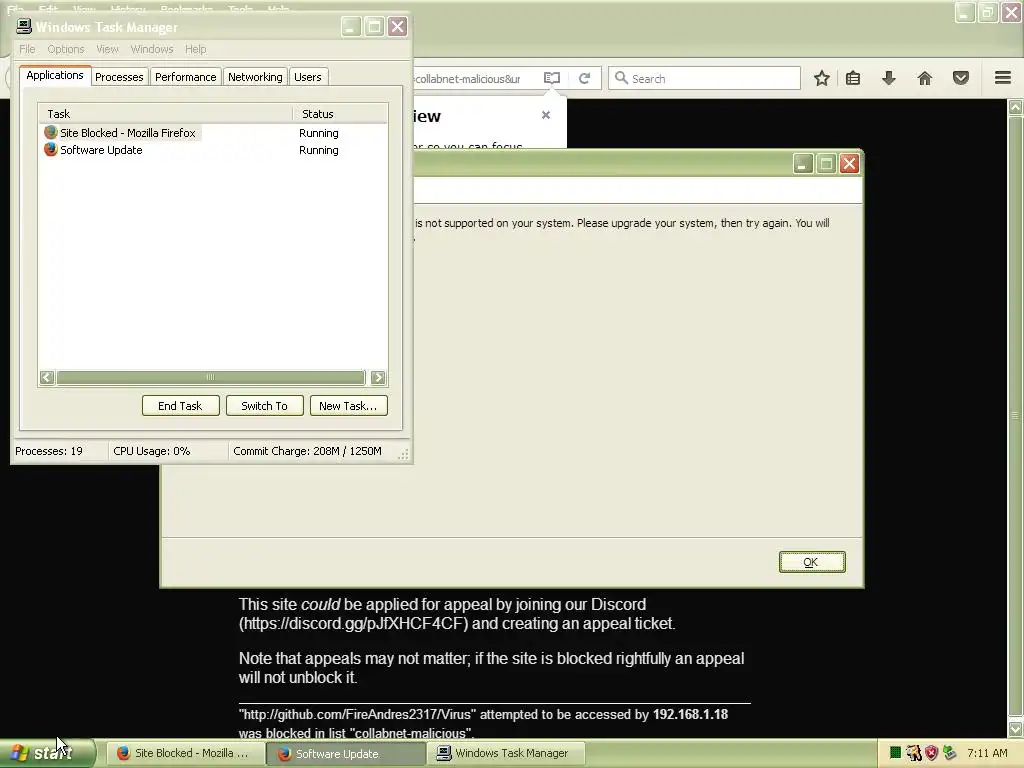Click the Windows start button
Viewport: 1024px width, 768px height.
(x=47, y=753)
